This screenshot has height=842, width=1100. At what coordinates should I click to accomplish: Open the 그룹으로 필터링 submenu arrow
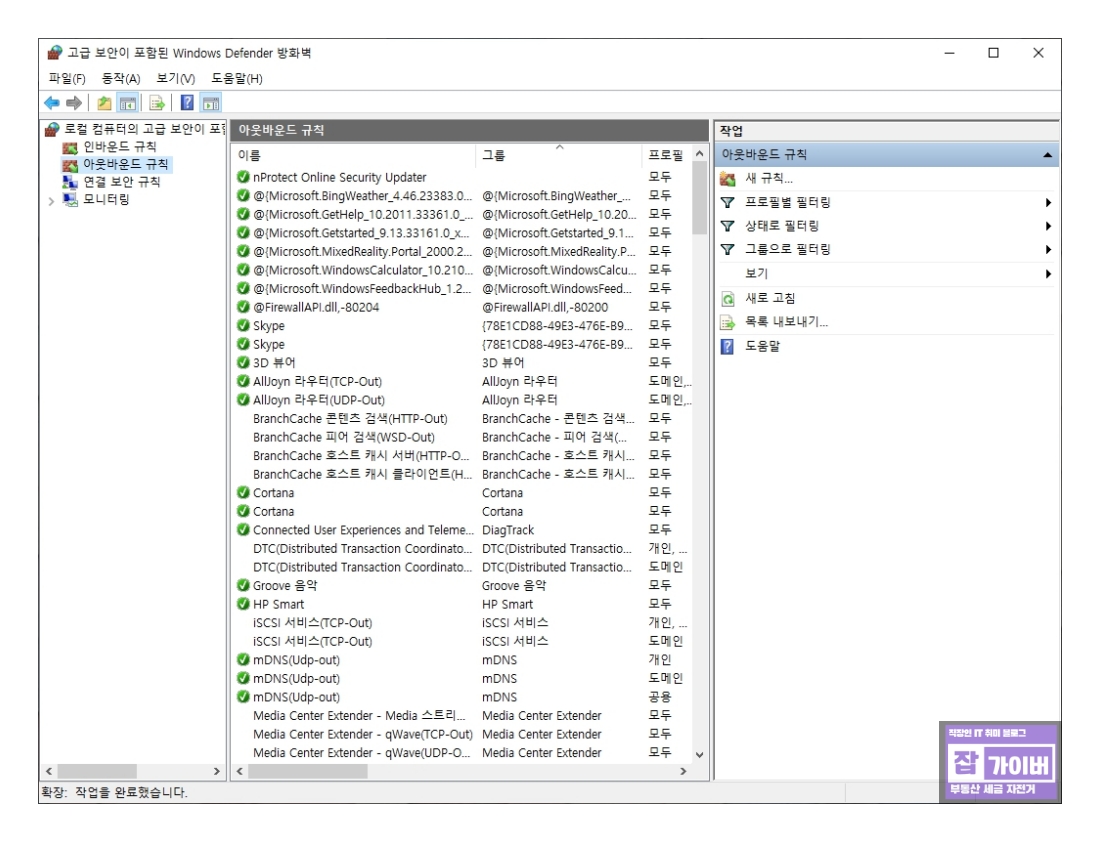pos(1048,249)
